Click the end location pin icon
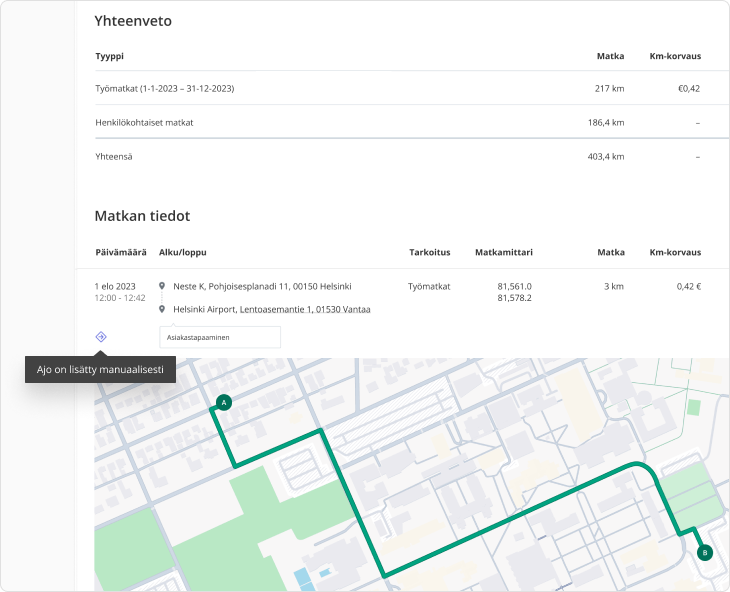 click(x=162, y=310)
